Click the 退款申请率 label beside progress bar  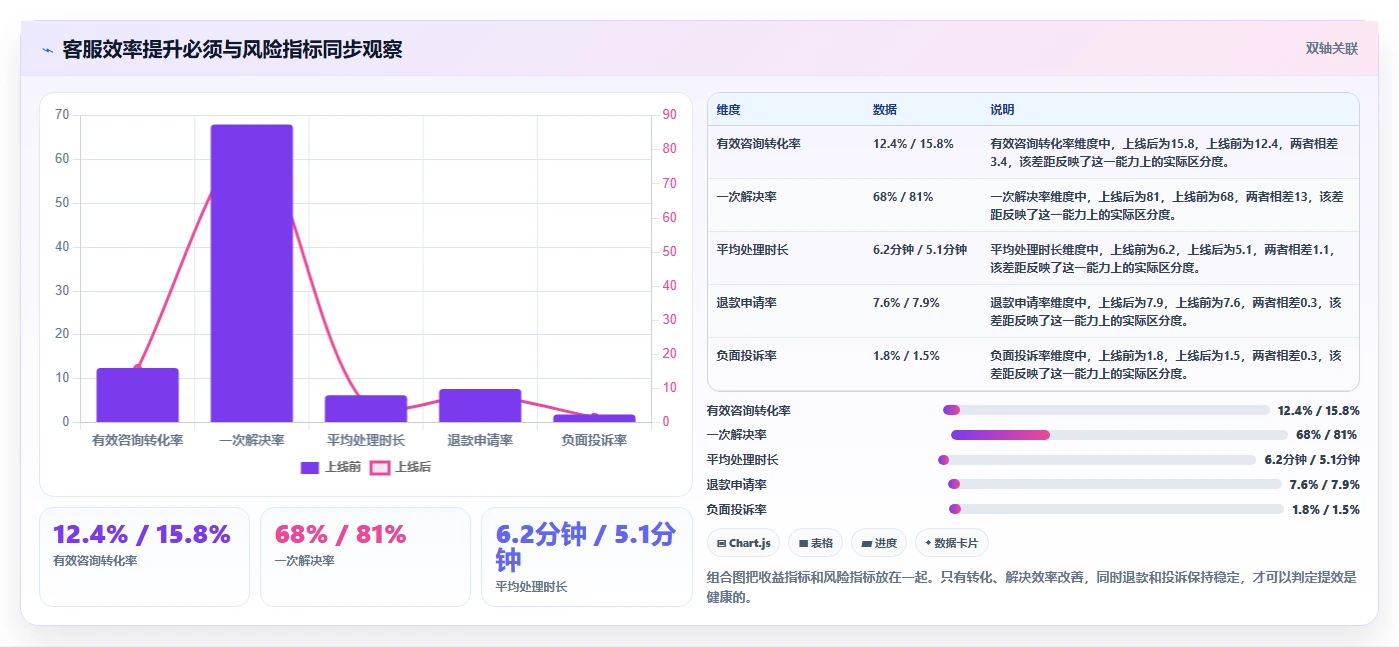737,484
